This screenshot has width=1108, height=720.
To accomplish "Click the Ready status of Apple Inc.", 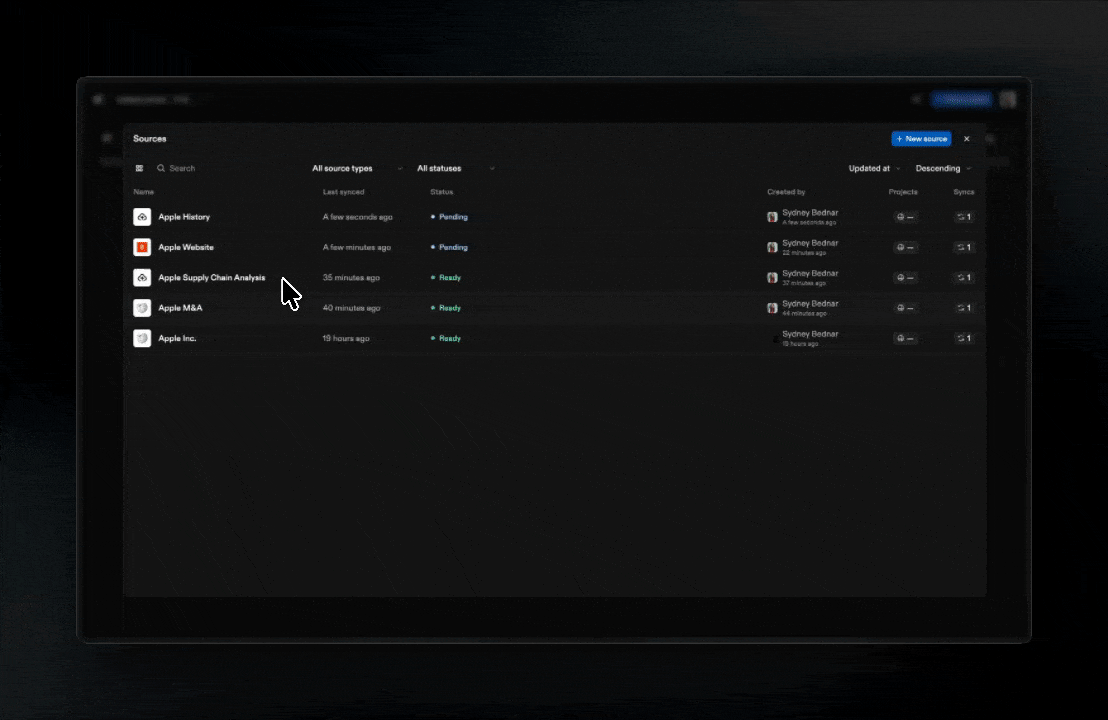I will click(446, 338).
